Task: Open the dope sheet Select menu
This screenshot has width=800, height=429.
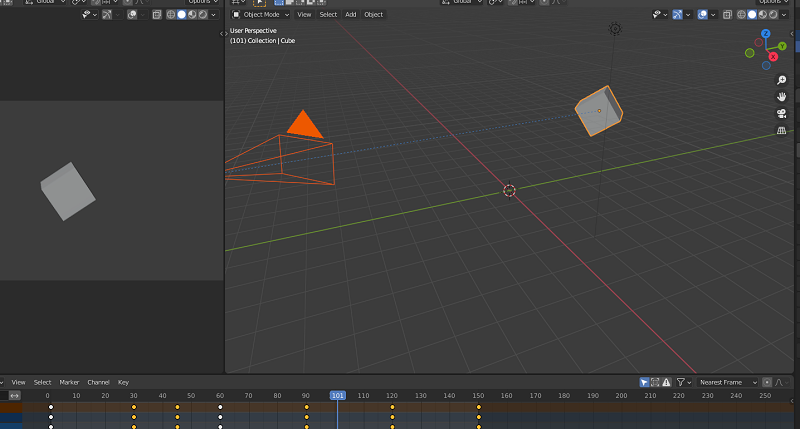Action: (x=42, y=382)
